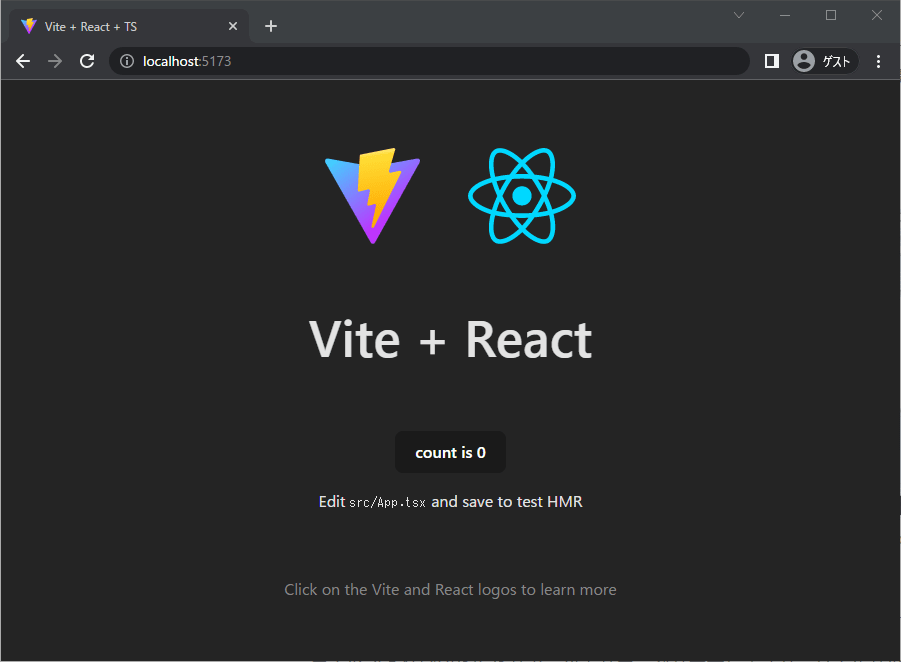The image size is (901, 662).
Task: Select the Vite + React + TS tab
Action: point(120,25)
